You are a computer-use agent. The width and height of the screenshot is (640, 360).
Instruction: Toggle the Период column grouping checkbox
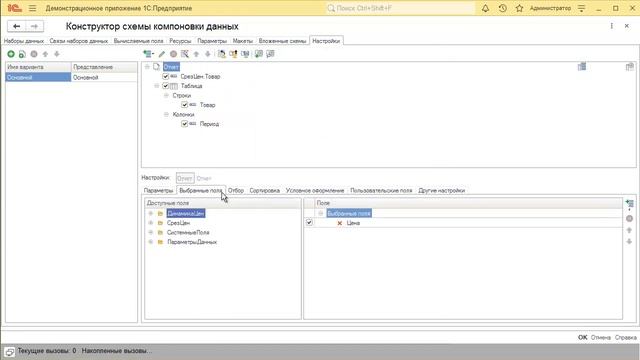tap(184, 124)
